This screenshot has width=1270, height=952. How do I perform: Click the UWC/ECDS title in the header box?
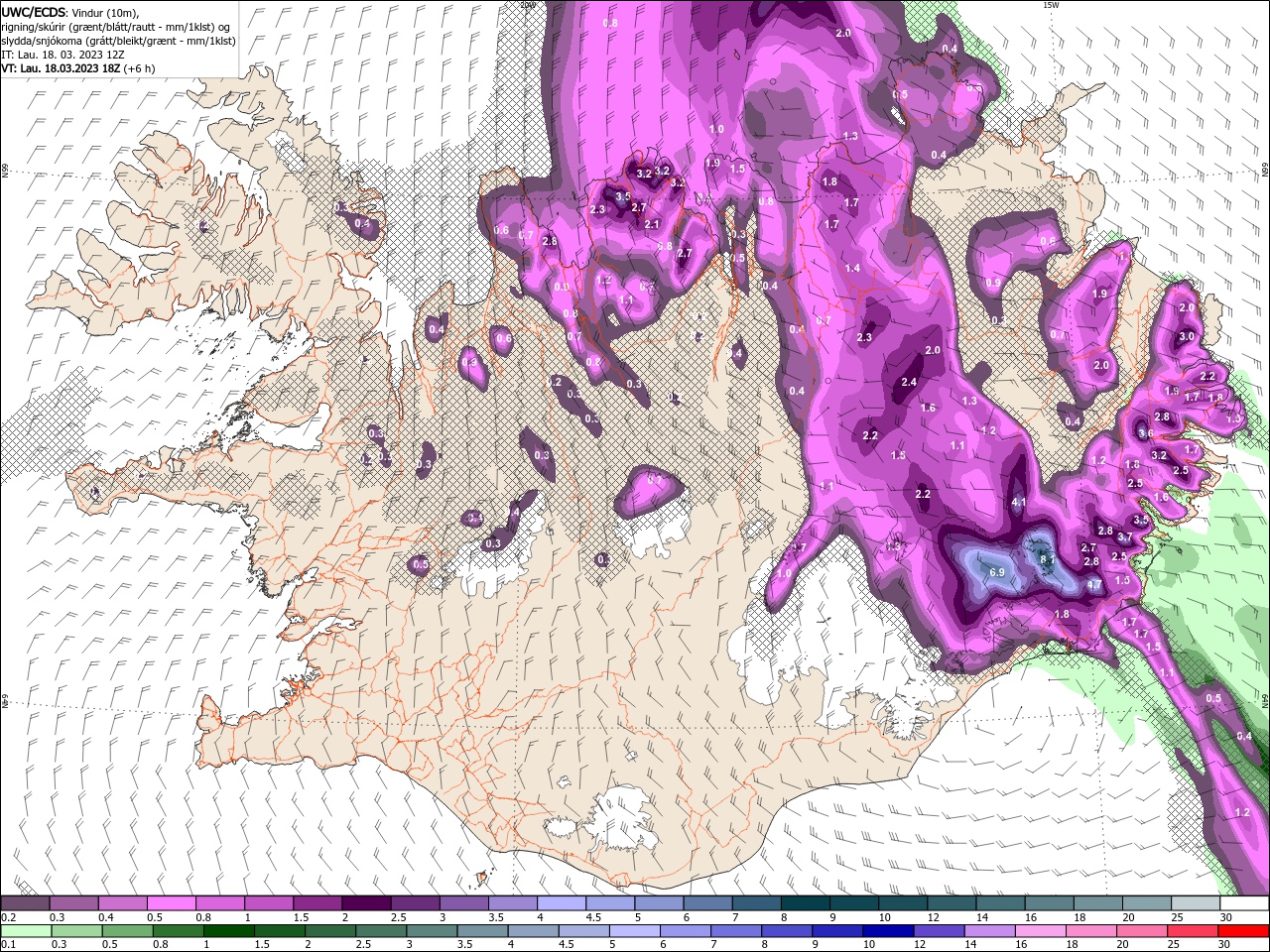click(35, 11)
